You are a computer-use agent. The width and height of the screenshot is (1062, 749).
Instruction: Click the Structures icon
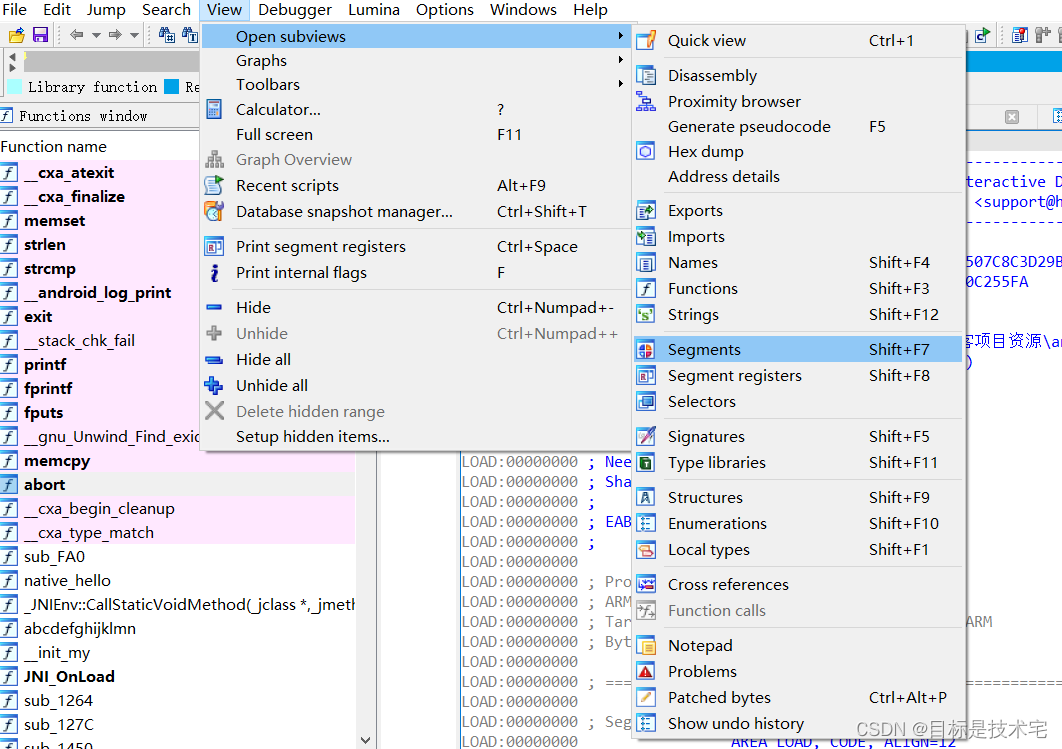646,498
